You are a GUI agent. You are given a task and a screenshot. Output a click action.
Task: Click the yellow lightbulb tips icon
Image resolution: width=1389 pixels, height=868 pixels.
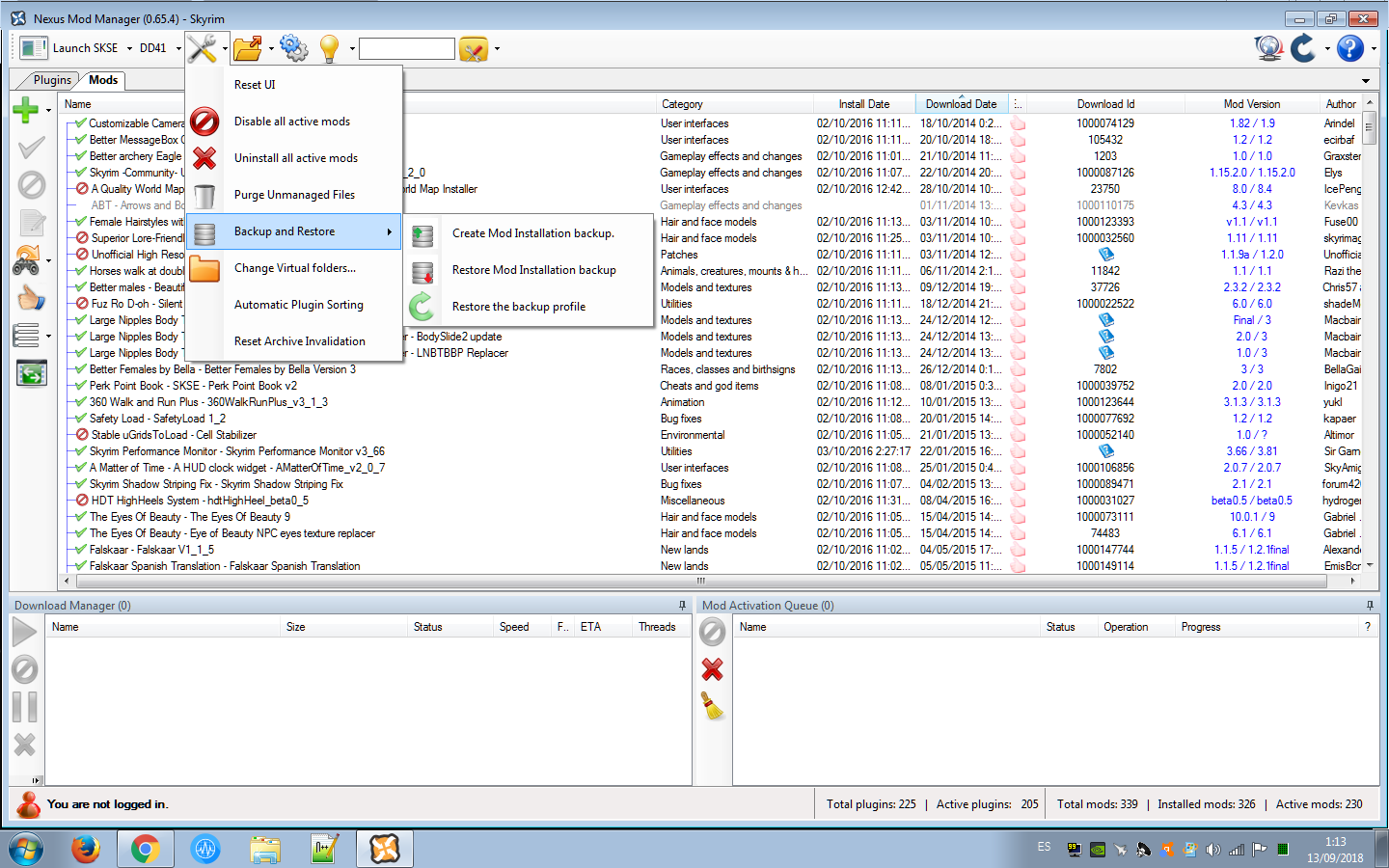[330, 48]
